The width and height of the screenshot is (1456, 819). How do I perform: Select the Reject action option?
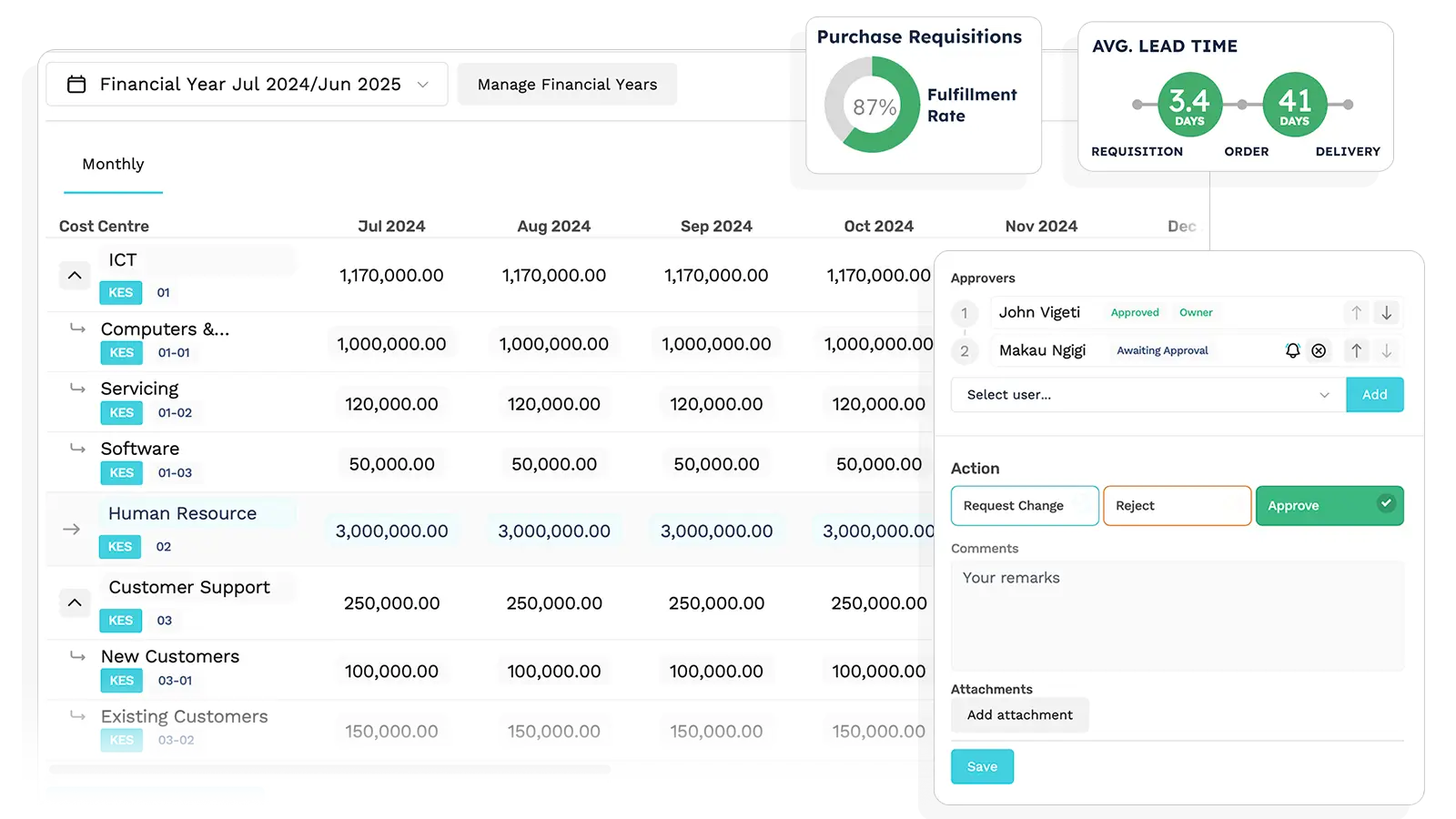coord(1176,506)
